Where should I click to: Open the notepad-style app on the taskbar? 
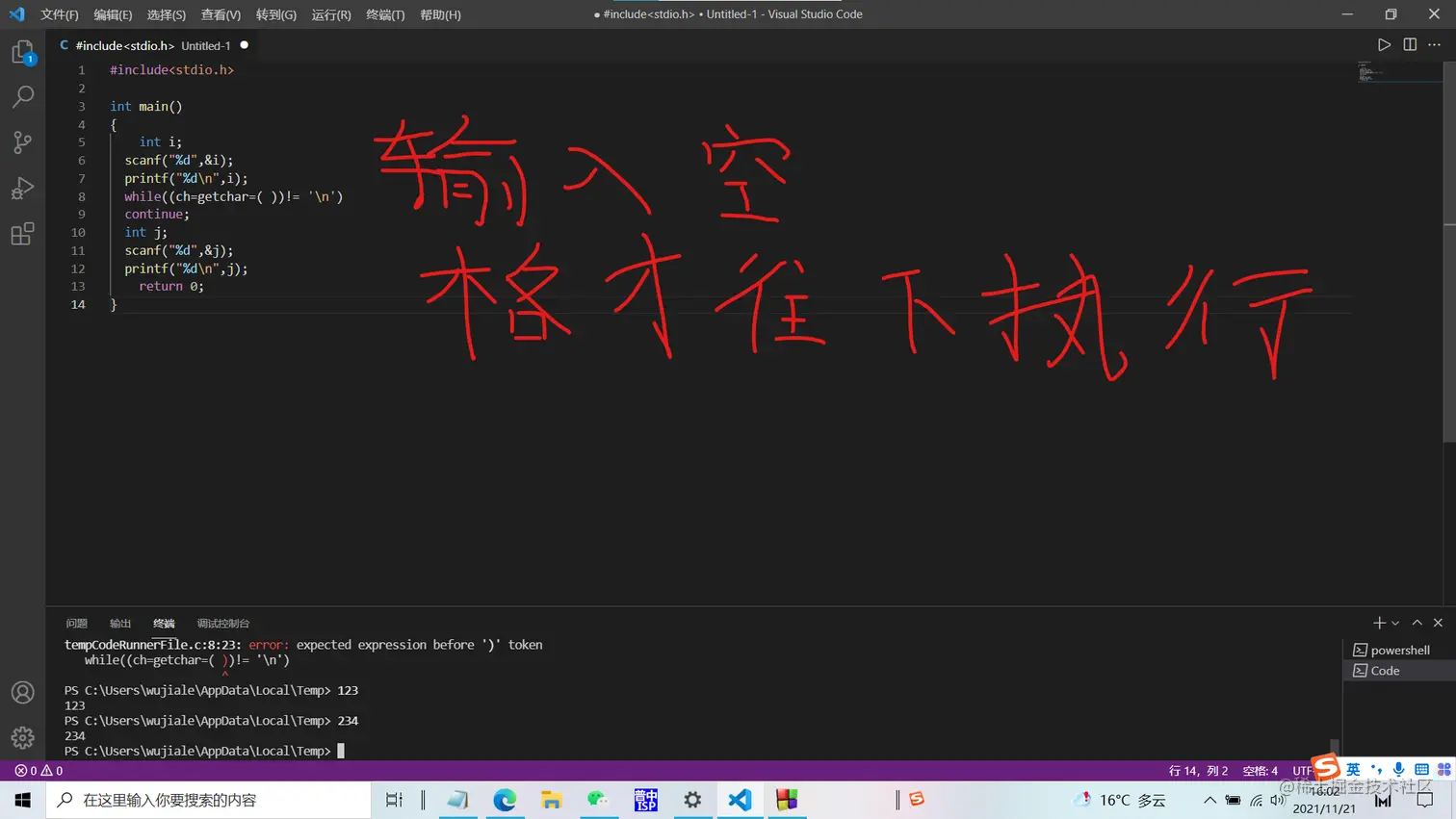tap(457, 800)
